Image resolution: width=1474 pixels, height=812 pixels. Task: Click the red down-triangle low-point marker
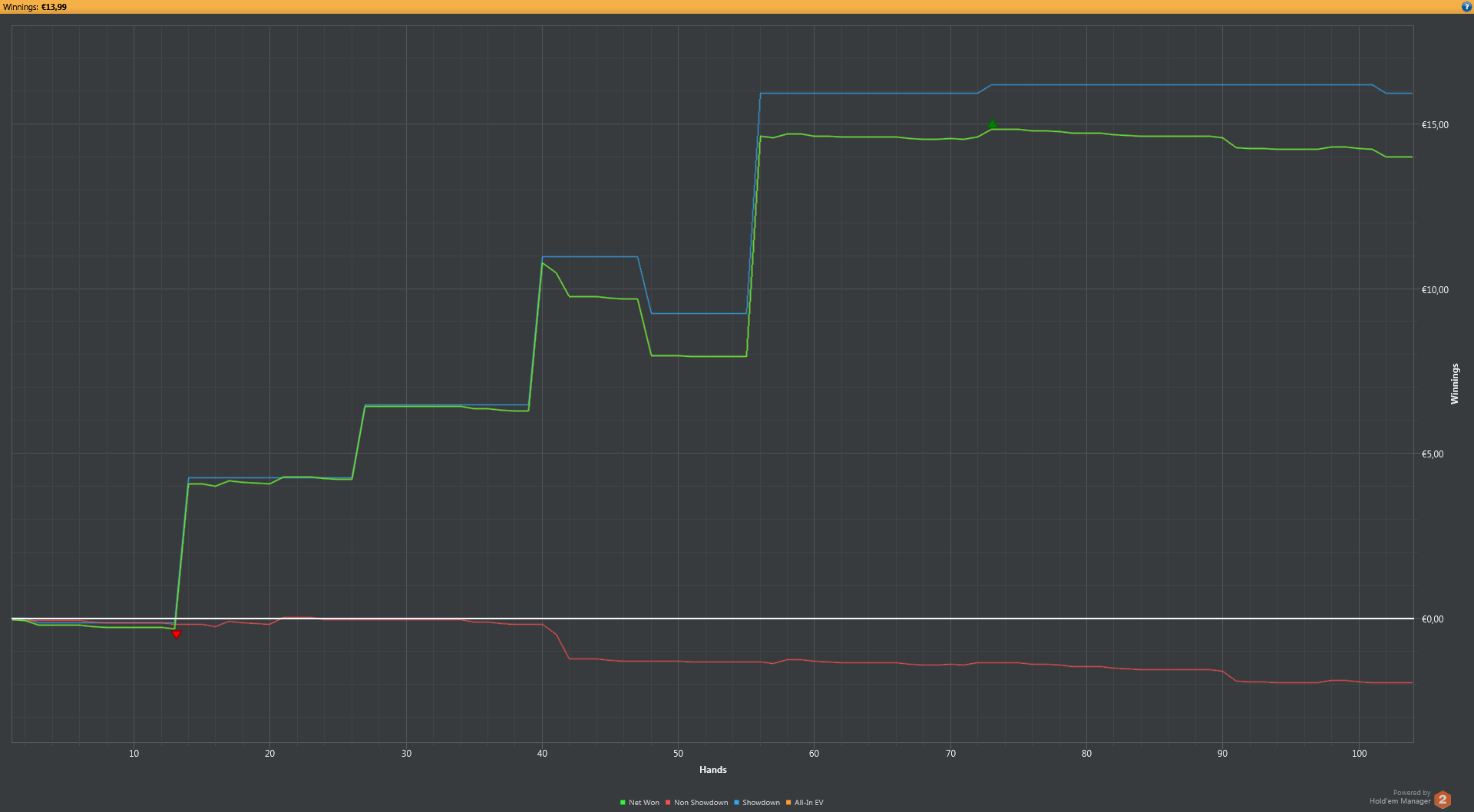coord(177,635)
